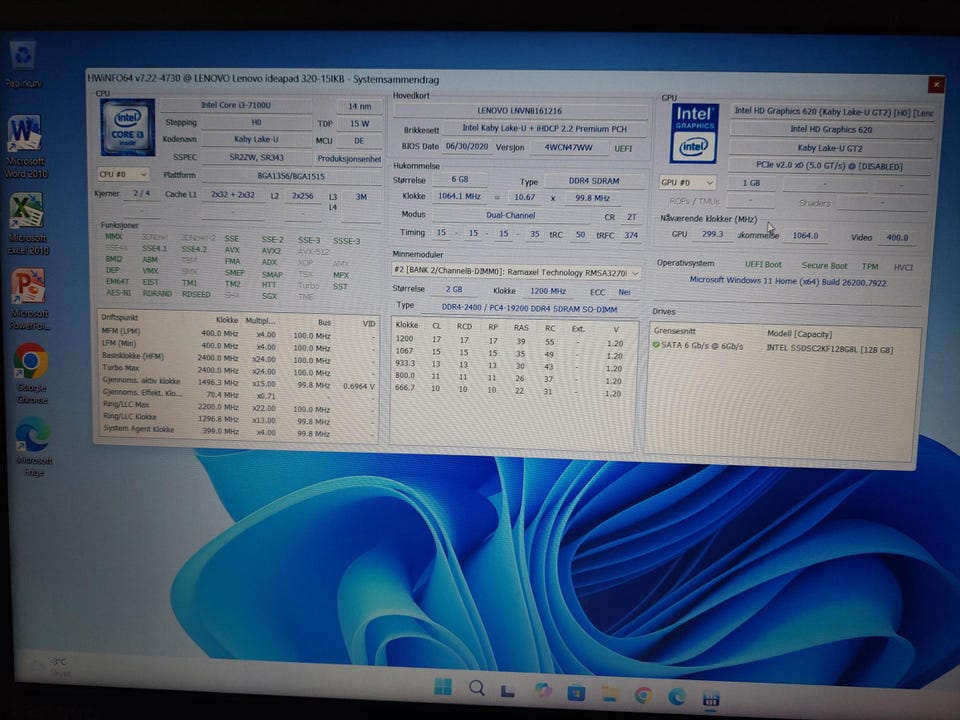Open Microsoft Store taskbar icon
The height and width of the screenshot is (720, 960).
coord(576,693)
